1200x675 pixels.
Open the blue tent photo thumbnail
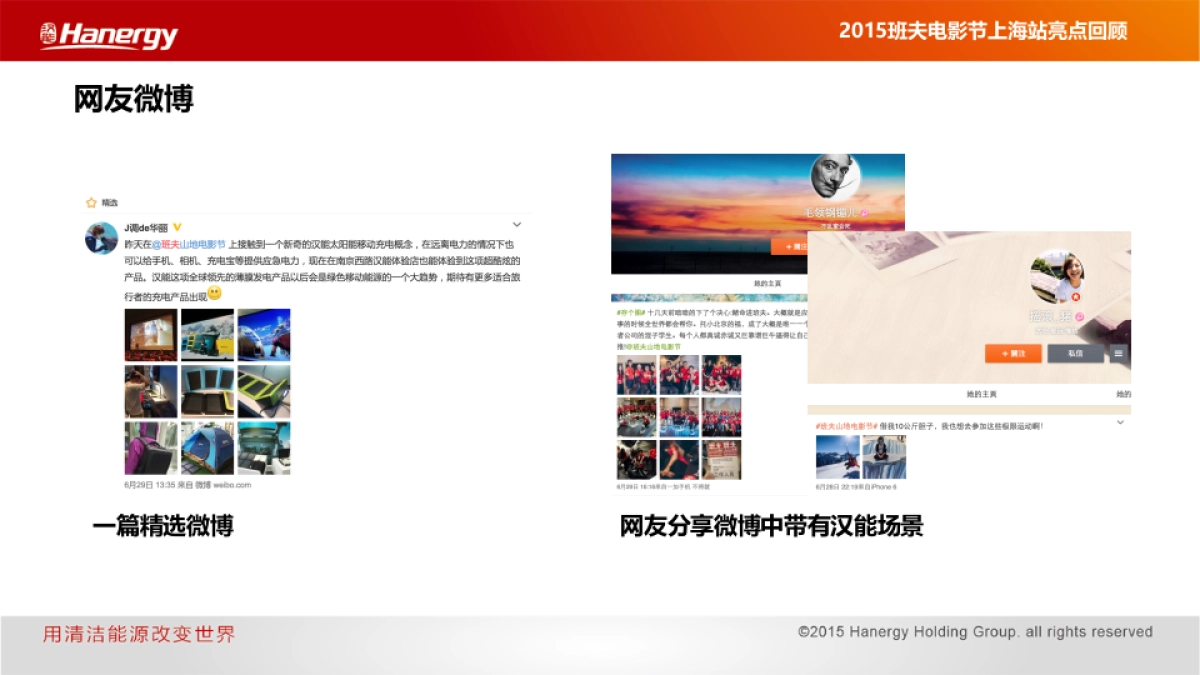(x=205, y=446)
